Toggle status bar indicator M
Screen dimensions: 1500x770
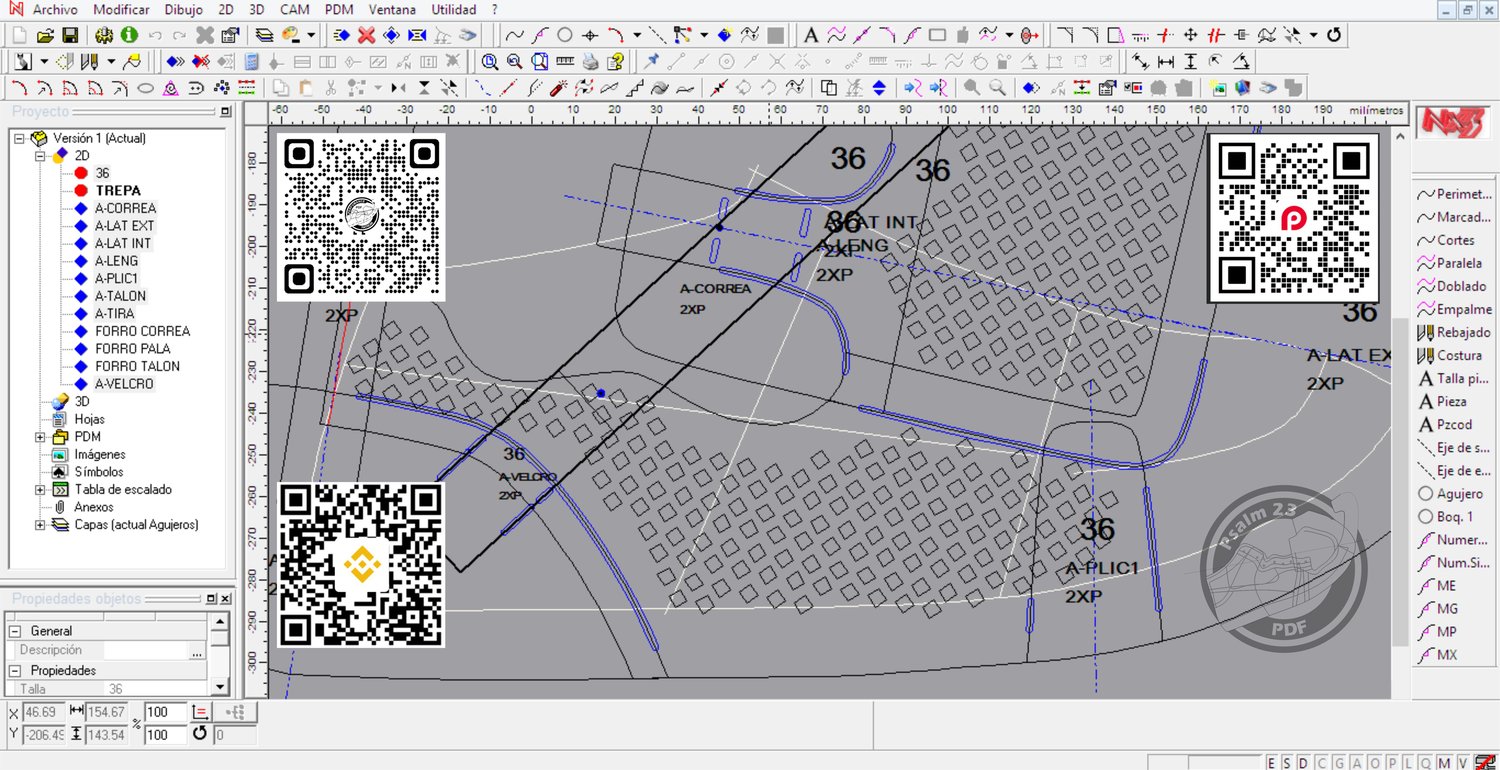[x=1446, y=763]
